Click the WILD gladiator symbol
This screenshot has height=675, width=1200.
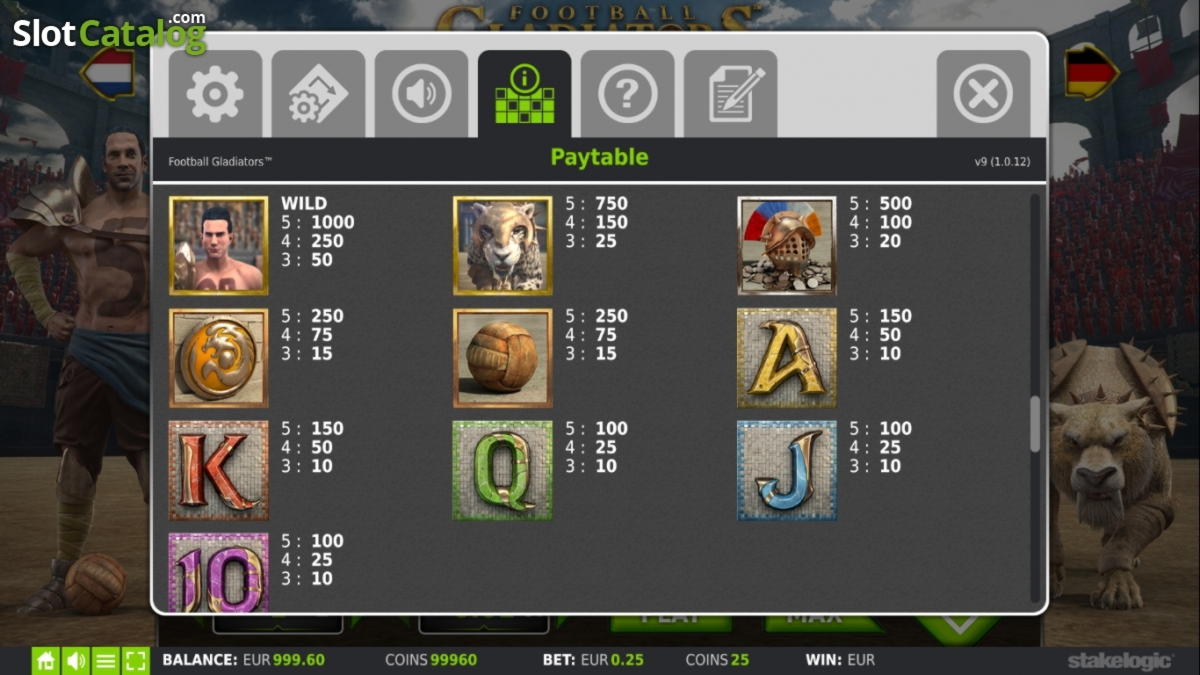click(x=219, y=246)
